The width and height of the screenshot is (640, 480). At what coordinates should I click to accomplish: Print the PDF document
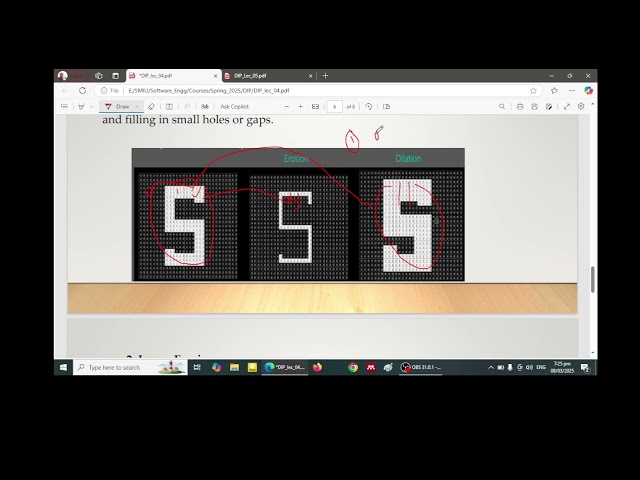pyautogui.click(x=520, y=107)
